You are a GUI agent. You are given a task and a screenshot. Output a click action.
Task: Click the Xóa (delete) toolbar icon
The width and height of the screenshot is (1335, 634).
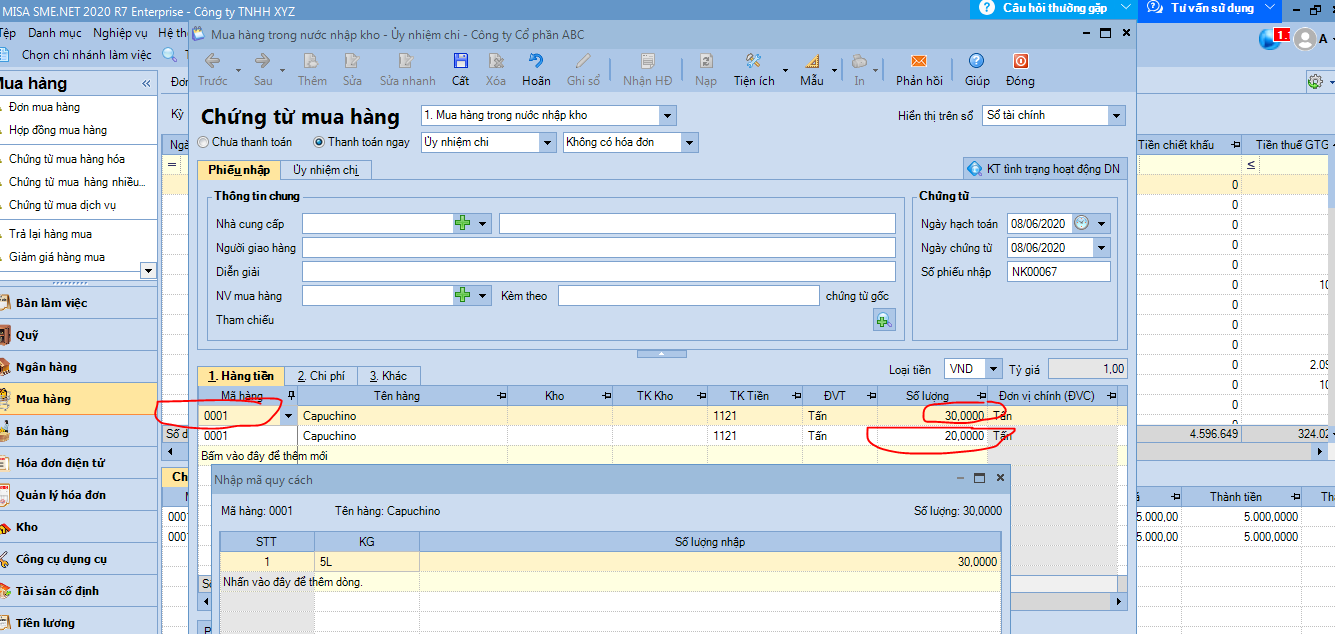(x=496, y=61)
